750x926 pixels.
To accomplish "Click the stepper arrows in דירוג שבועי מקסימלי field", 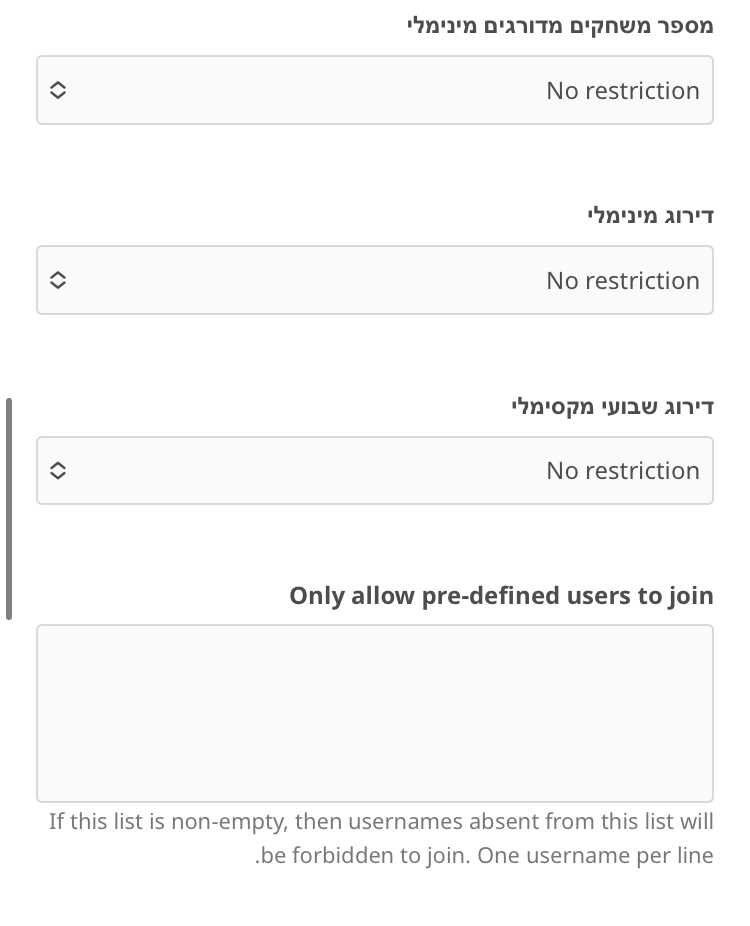I will [x=57, y=470].
